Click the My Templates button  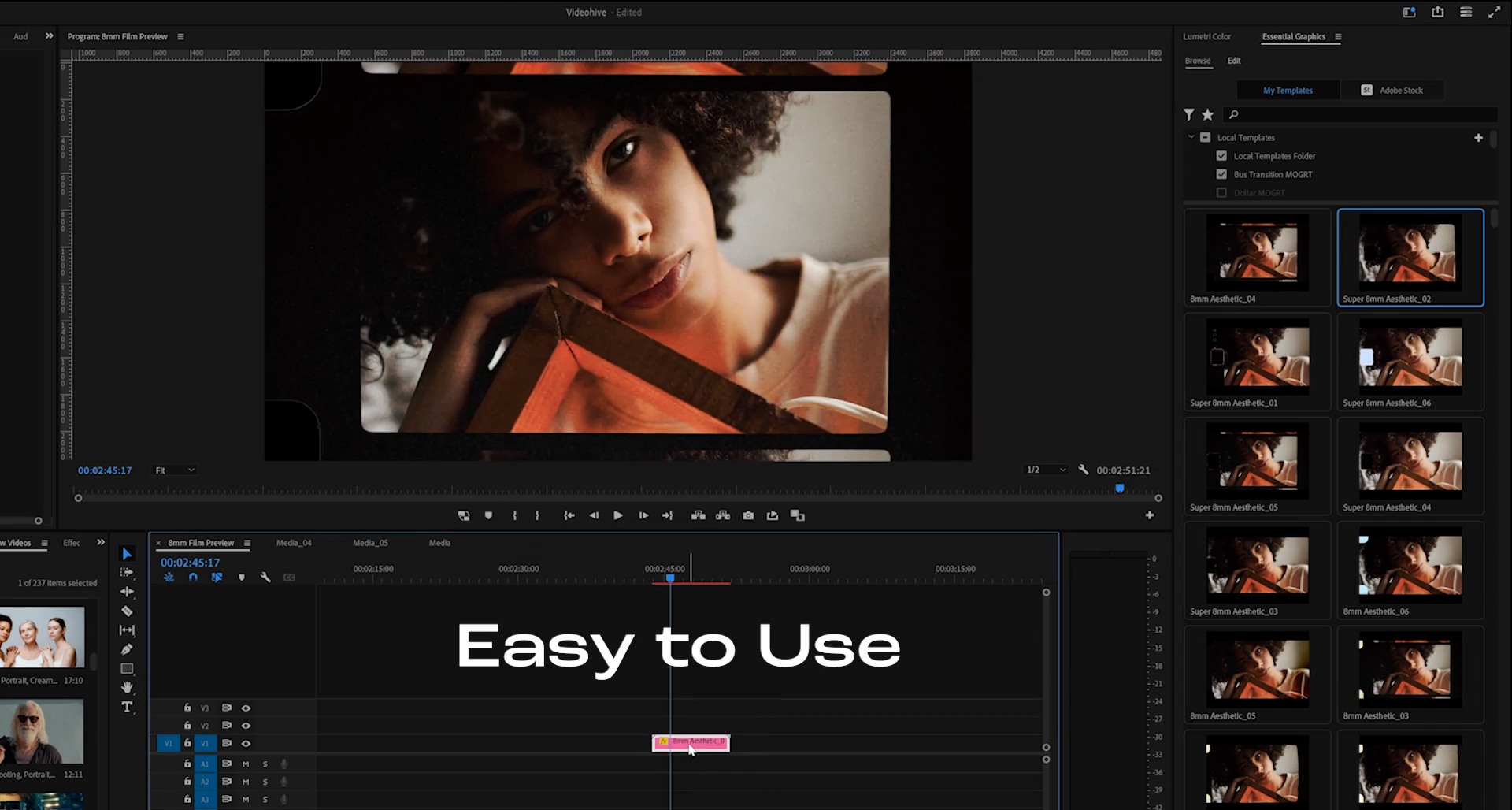tap(1288, 91)
